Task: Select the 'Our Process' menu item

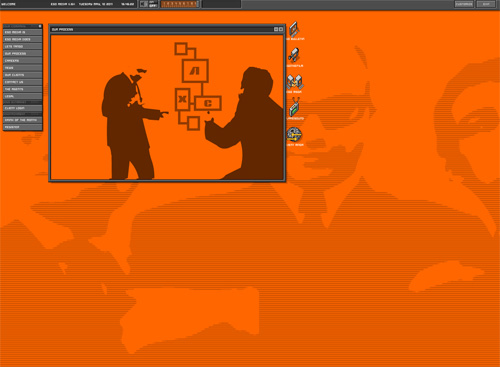Action: [23, 53]
